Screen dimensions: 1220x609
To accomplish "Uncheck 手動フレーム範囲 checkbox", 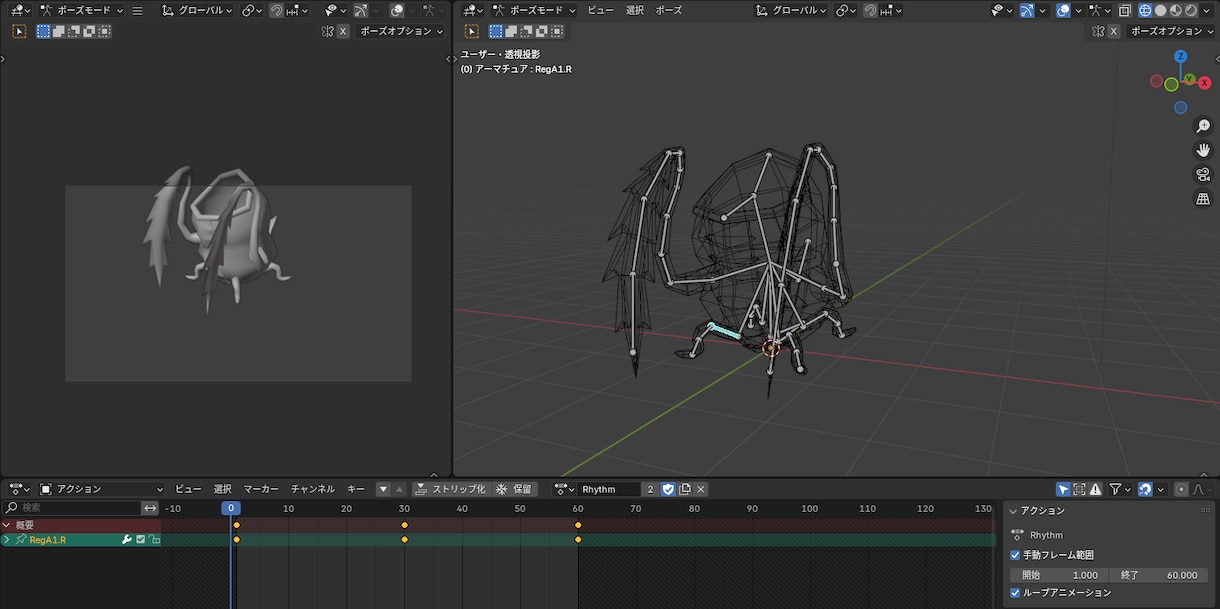I will coord(1015,555).
